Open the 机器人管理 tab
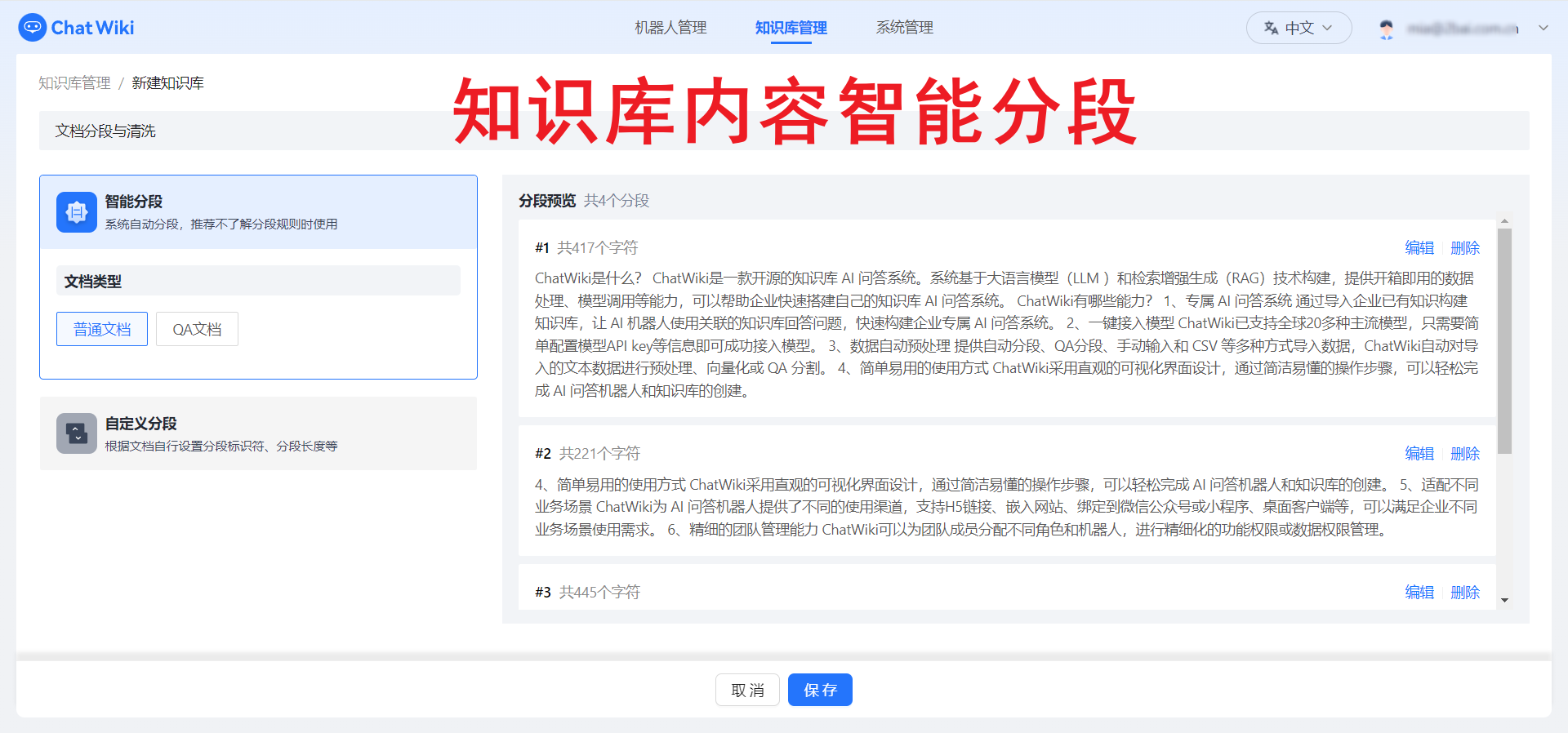Image resolution: width=1568 pixels, height=733 pixels. coord(670,28)
